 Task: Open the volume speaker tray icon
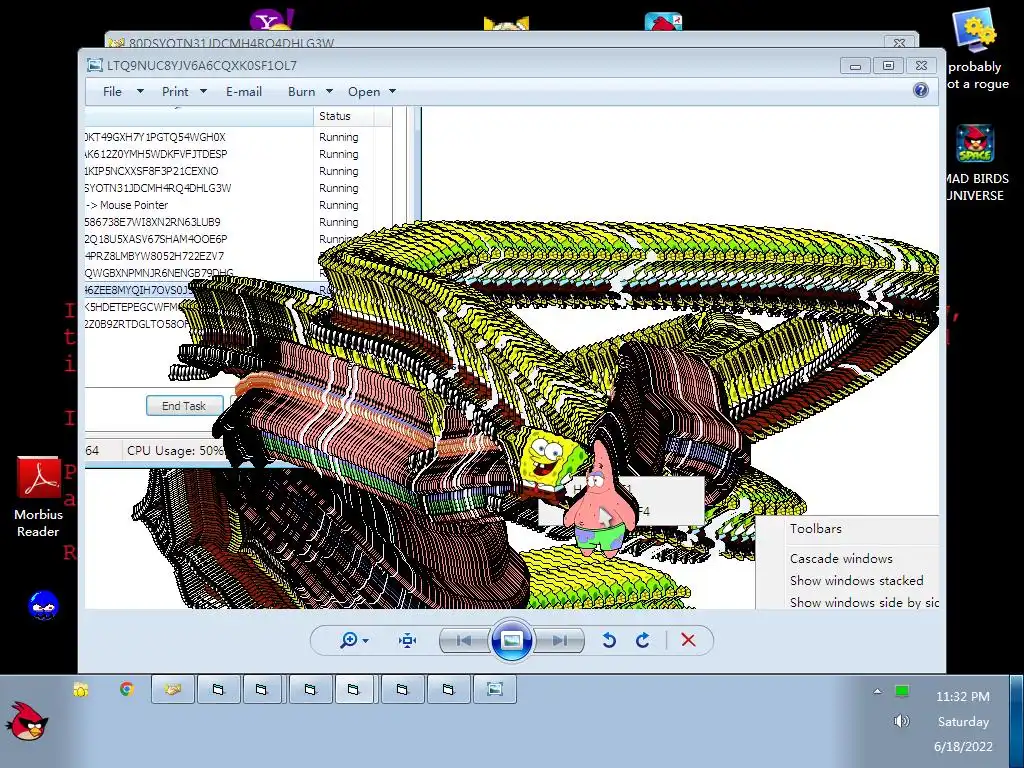coord(901,721)
